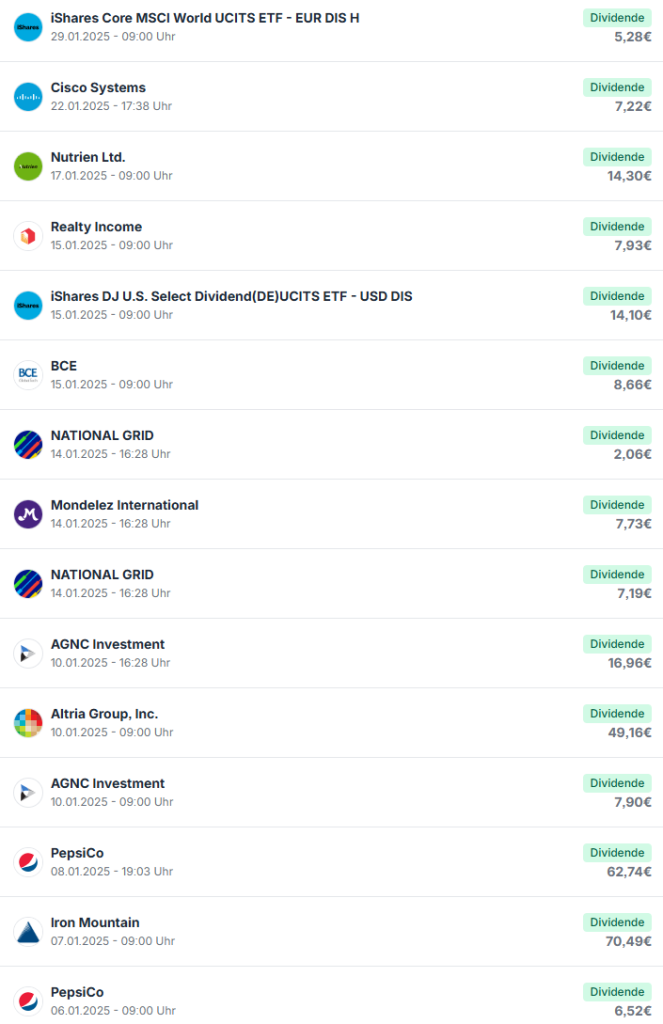Screen dimensions: 663x1024
Task: Click PepsiCo logo dated 08.01.2025
Action: (28, 862)
